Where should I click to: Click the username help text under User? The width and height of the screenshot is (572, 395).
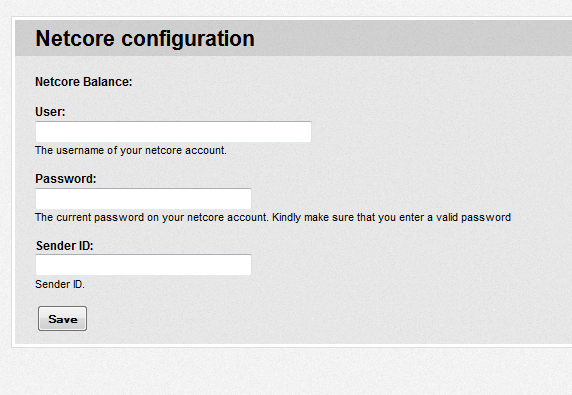131,150
